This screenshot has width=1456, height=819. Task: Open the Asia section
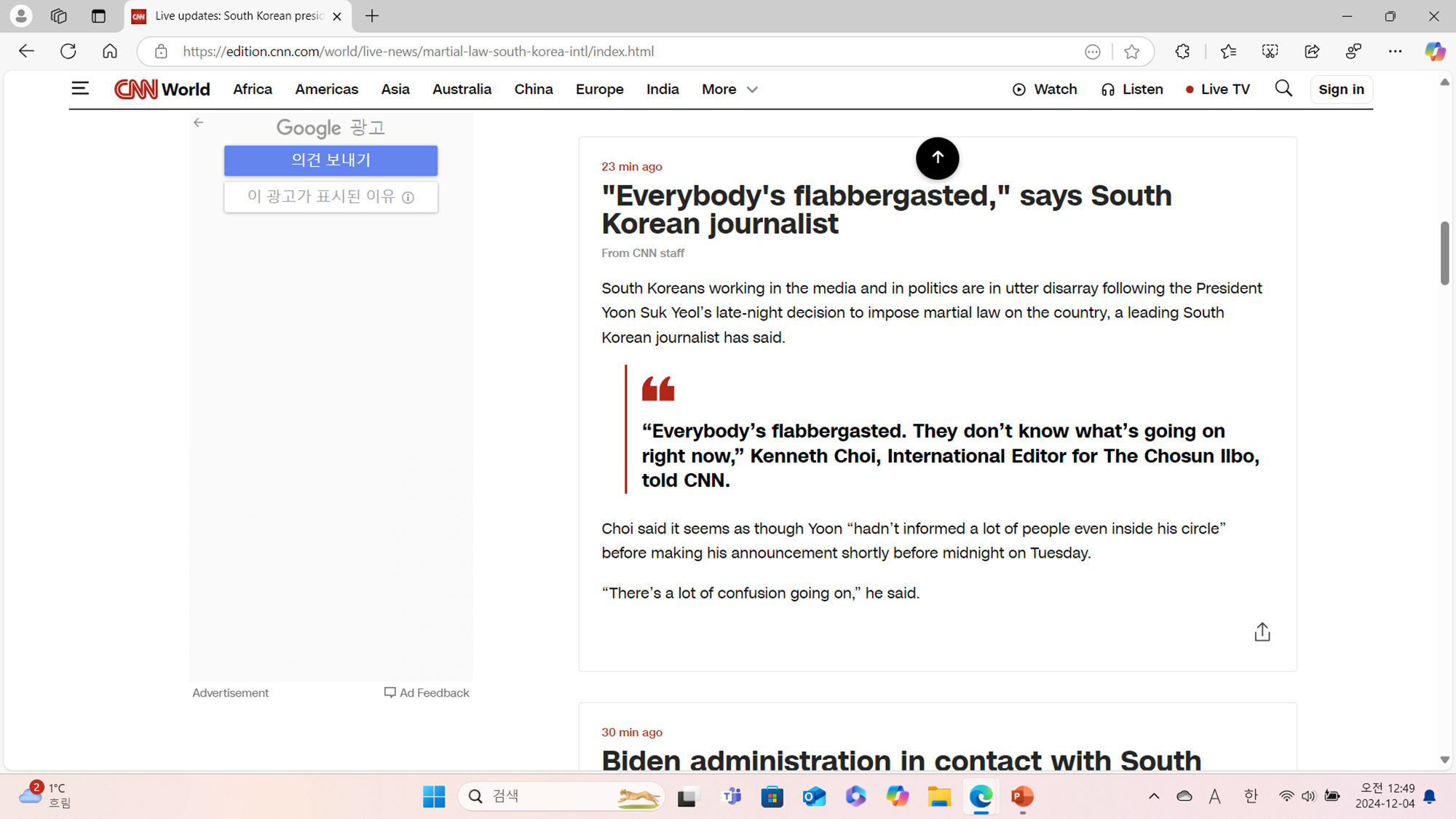[395, 90]
